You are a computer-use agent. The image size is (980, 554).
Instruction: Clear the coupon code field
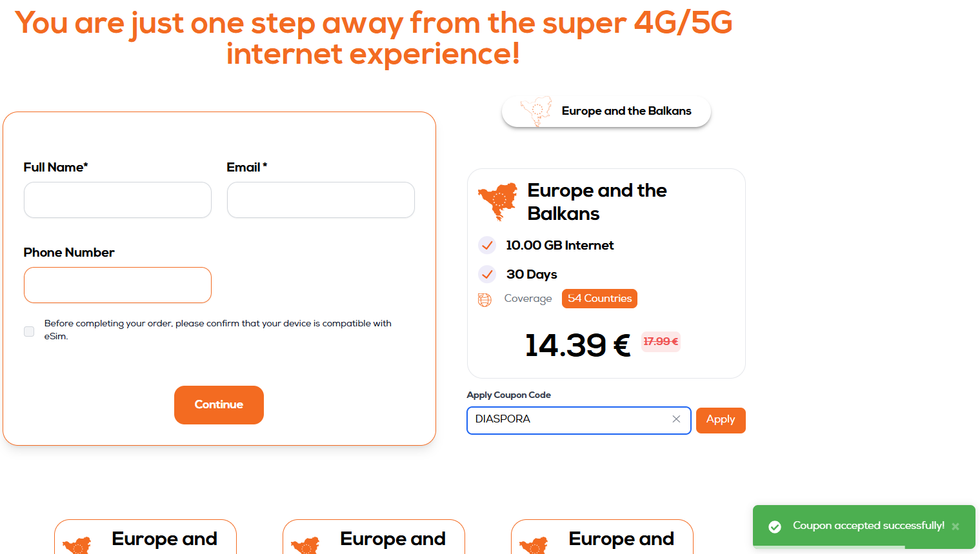click(676, 420)
